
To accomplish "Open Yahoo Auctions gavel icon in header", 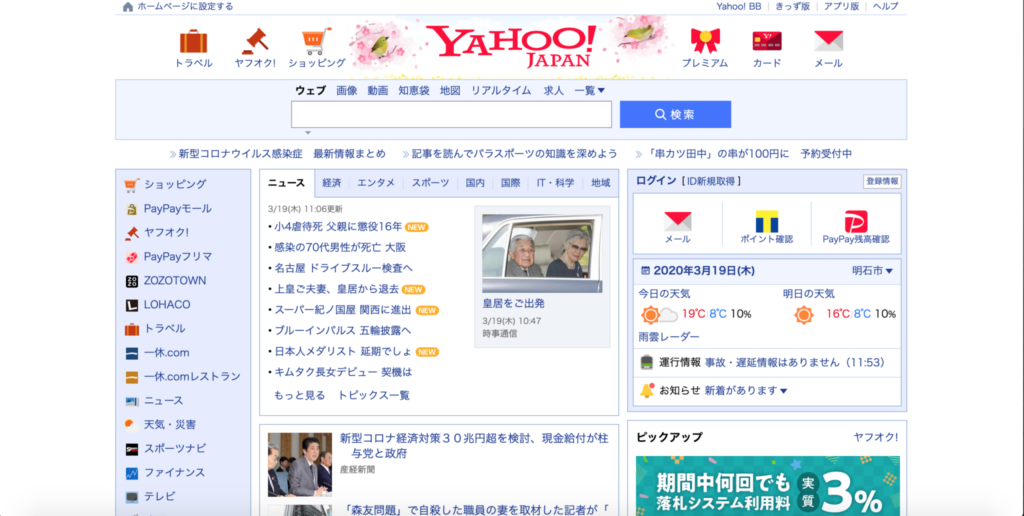I will (x=255, y=41).
